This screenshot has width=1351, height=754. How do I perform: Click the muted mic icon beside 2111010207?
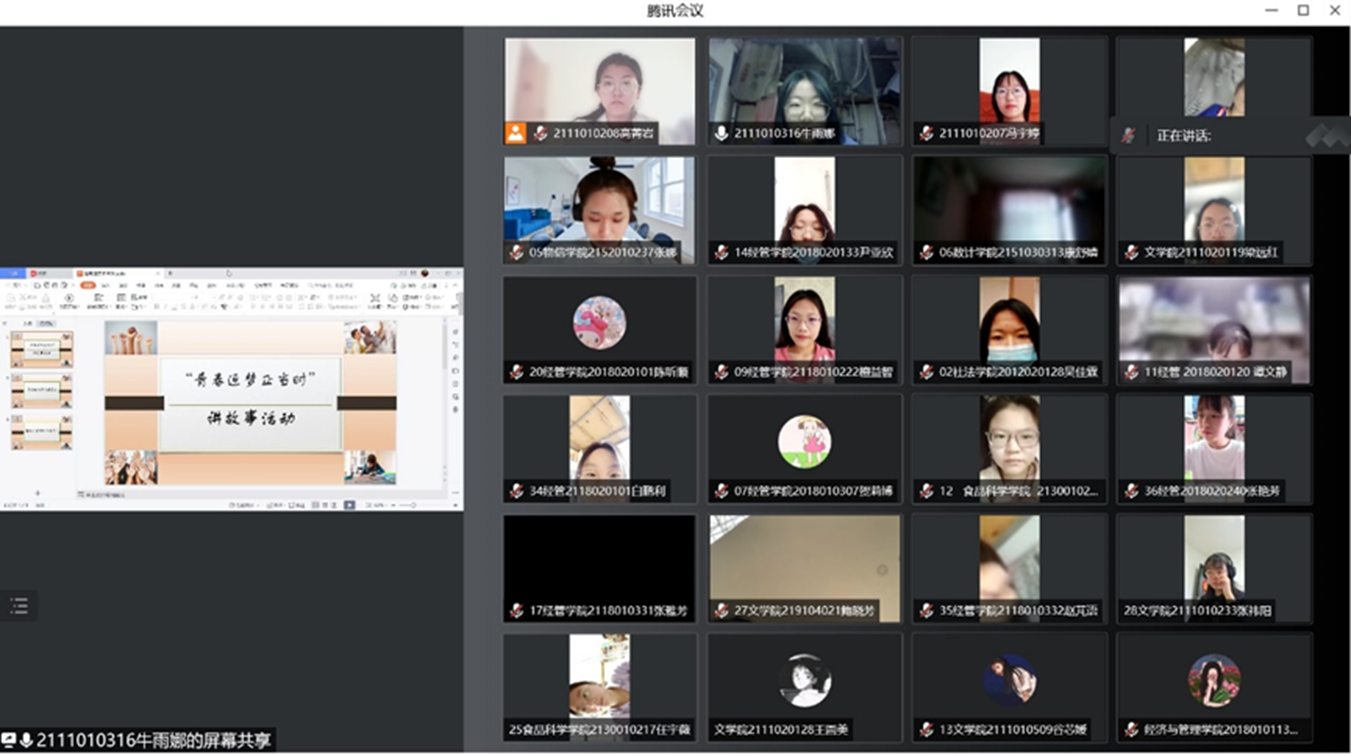click(x=926, y=133)
